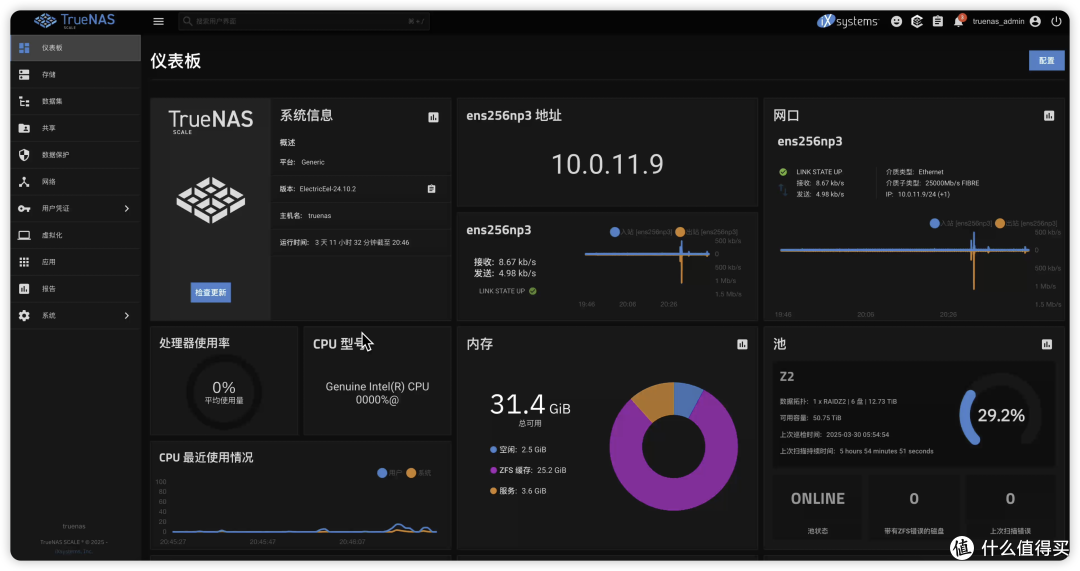Open the feedback smiley icon in top bar
The width and height of the screenshot is (1080, 571).
click(896, 21)
